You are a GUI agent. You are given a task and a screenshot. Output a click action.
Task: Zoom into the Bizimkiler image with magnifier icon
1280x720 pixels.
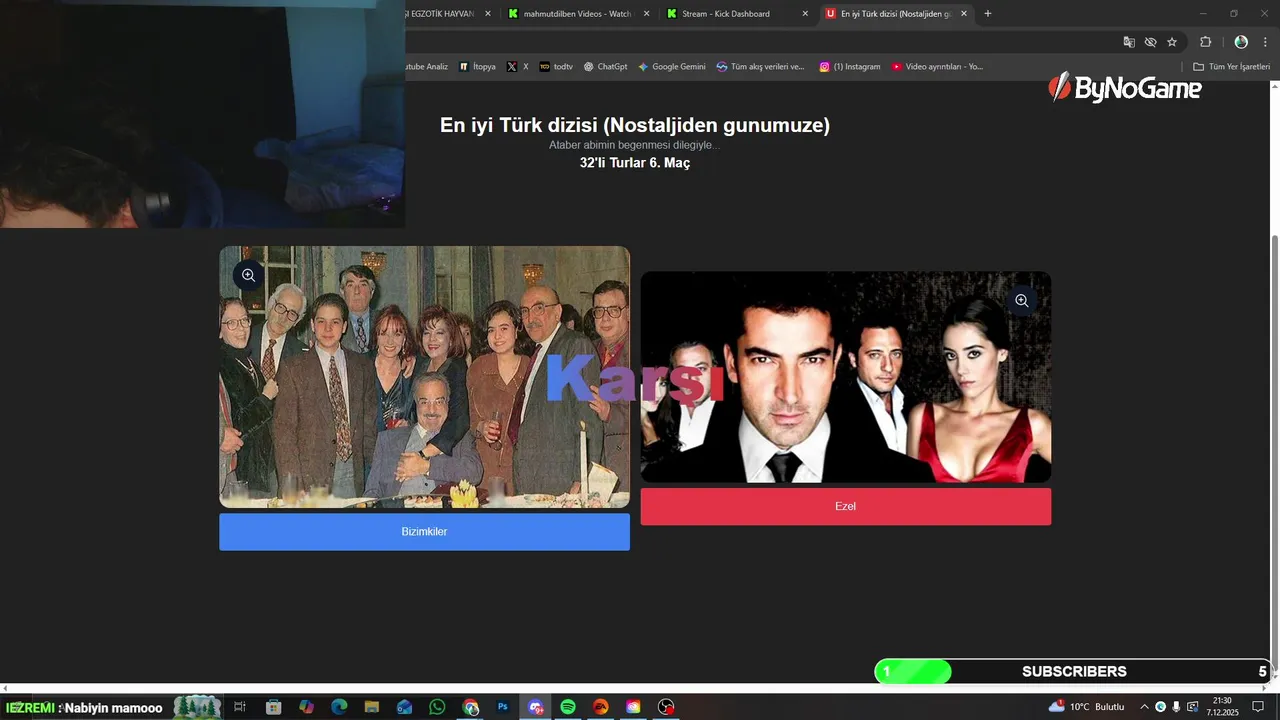(248, 275)
